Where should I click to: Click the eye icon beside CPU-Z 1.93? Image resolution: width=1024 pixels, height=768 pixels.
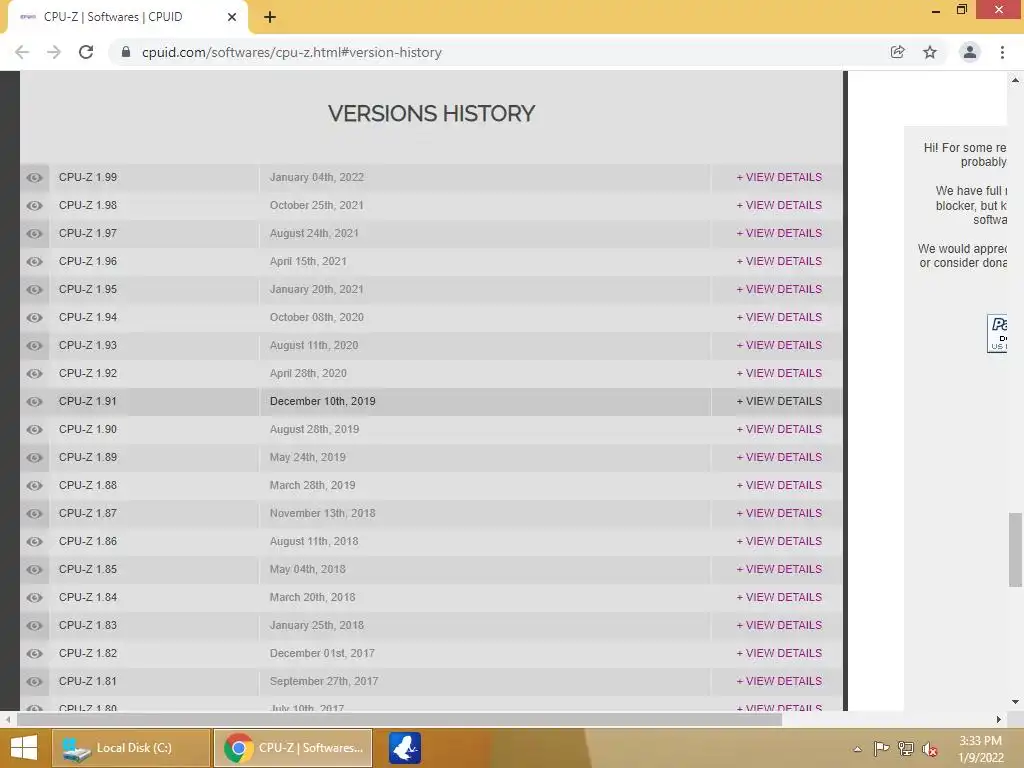click(x=35, y=346)
